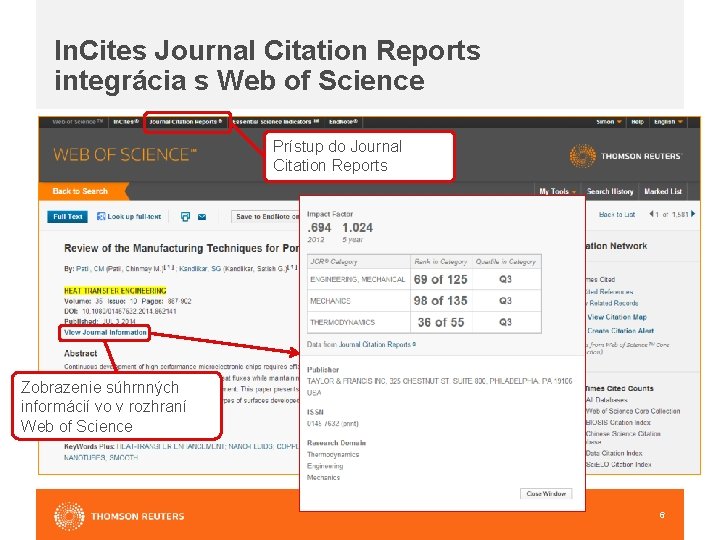This screenshot has width=720, height=540.
Task: Click SciELO Citation Index entry
Action: (x=619, y=465)
